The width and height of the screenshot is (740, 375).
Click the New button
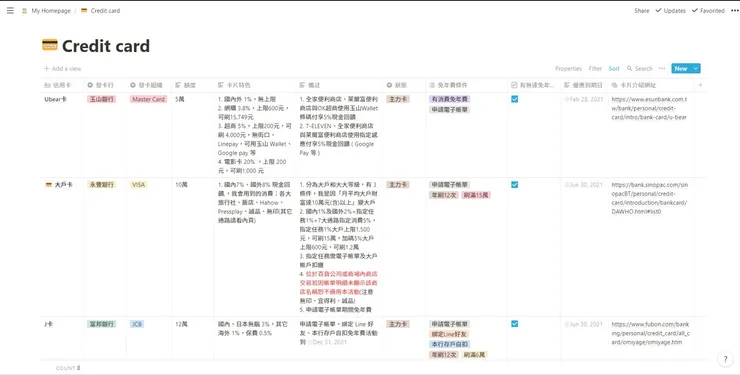(681, 68)
